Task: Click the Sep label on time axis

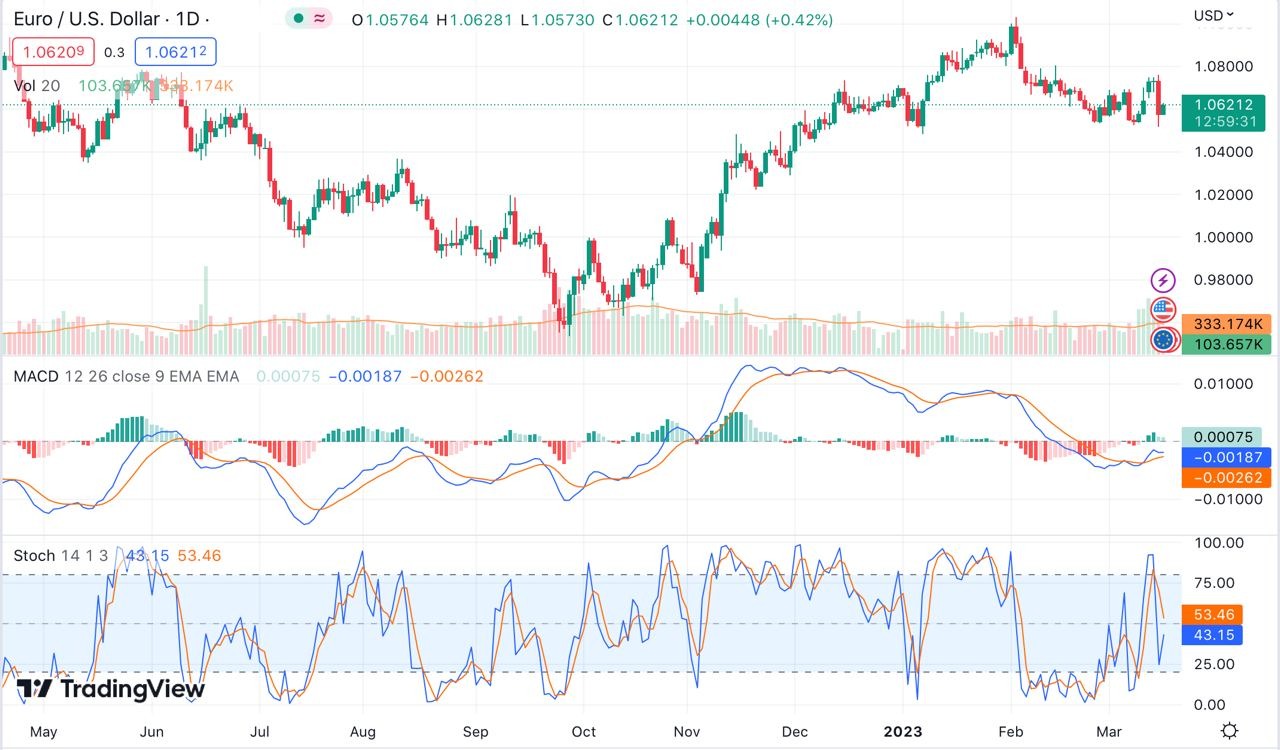Action: coord(475,732)
